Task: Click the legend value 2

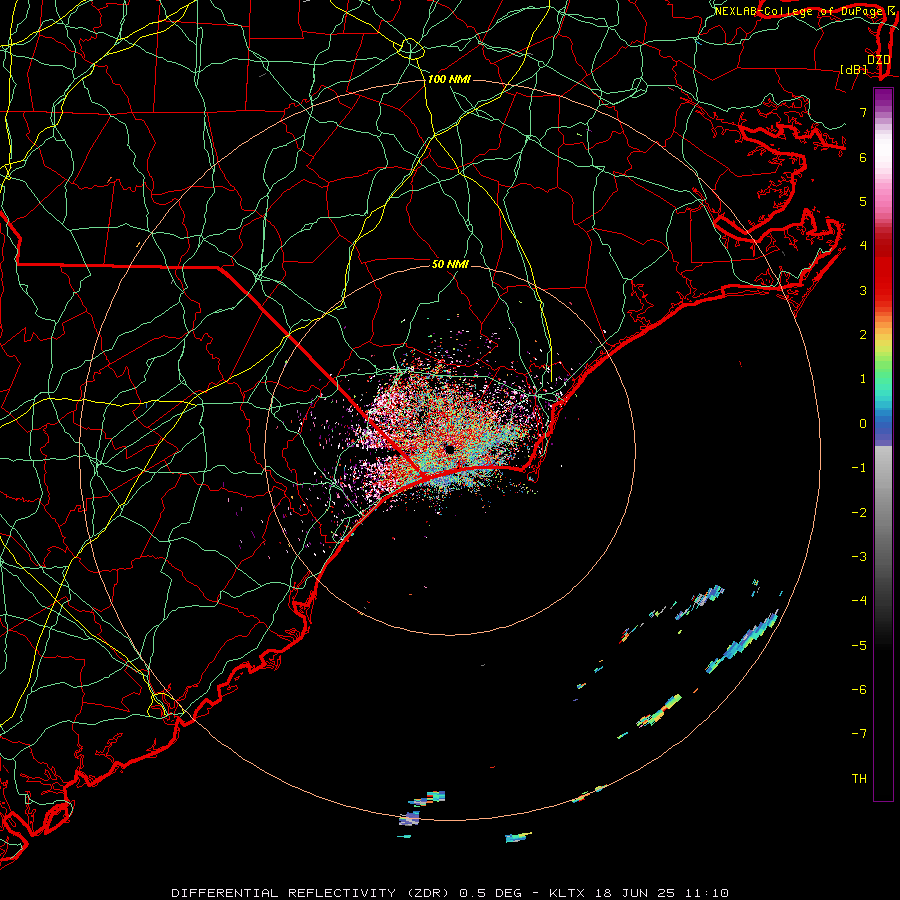Action: click(863, 335)
